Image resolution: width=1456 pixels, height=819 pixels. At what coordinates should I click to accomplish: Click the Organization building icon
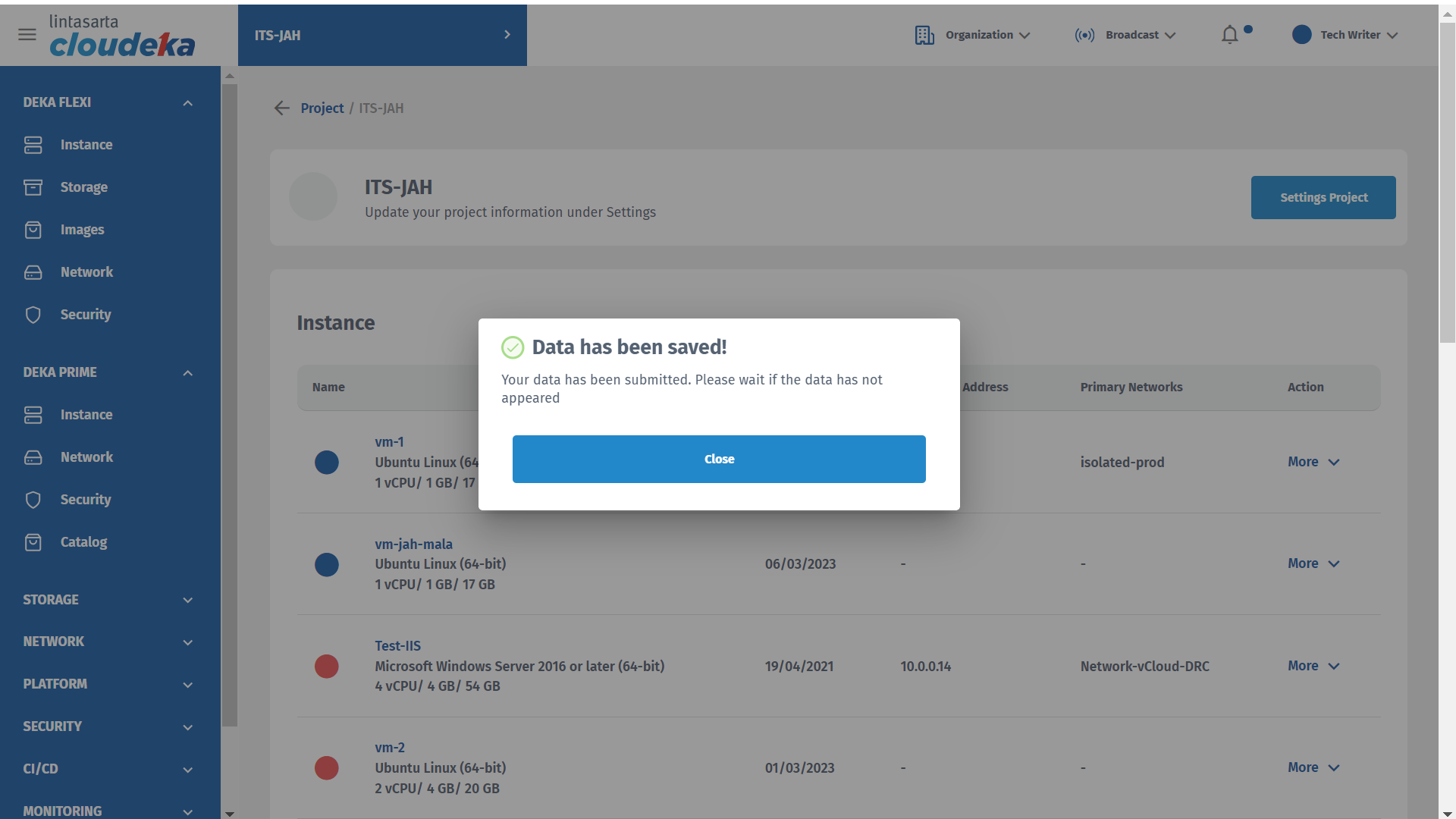pyautogui.click(x=924, y=35)
